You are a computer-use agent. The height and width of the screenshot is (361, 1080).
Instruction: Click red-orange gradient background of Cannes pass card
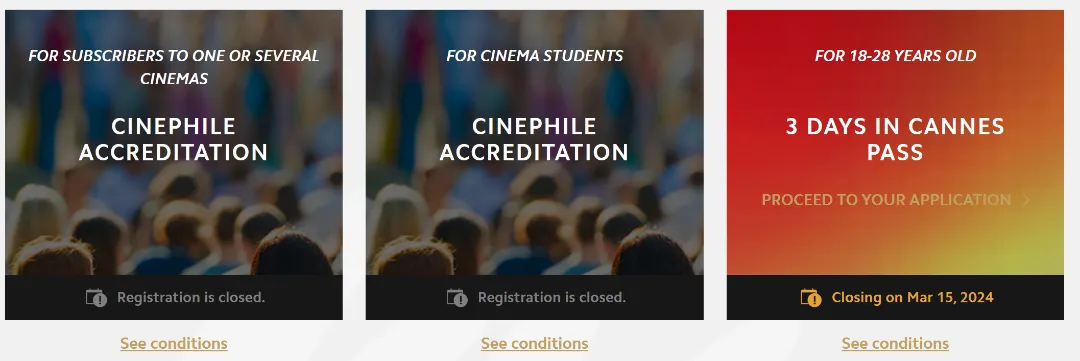pos(895,241)
